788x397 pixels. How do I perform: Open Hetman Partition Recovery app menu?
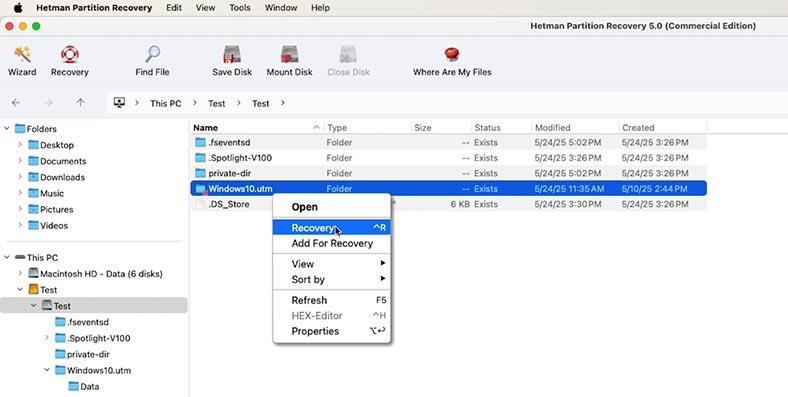click(x=94, y=8)
